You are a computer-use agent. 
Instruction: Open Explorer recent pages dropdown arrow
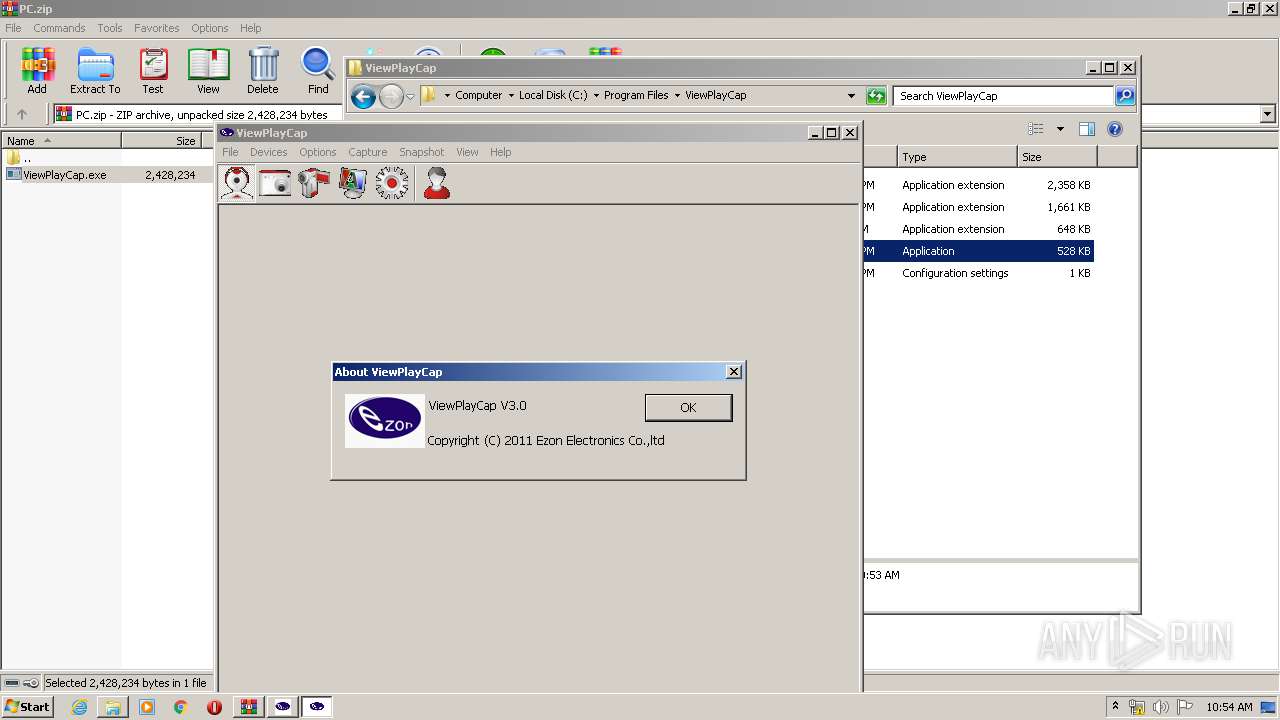click(x=410, y=96)
